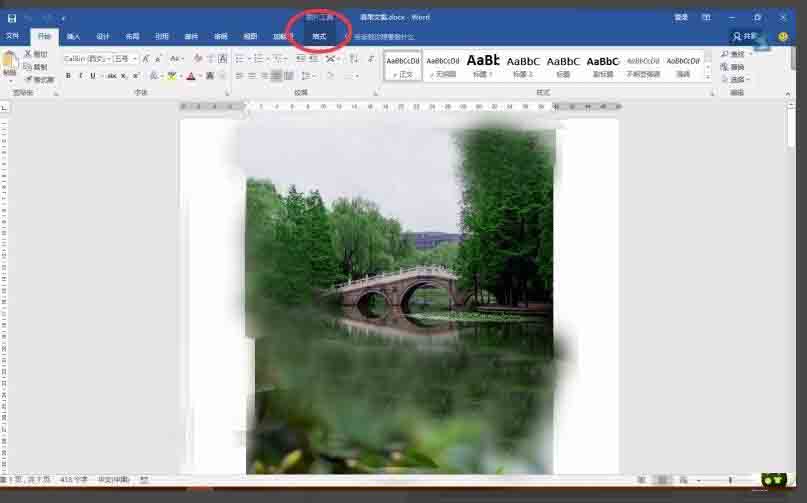The width and height of the screenshot is (807, 503).
Task: Click the Share button
Action: coord(746,37)
